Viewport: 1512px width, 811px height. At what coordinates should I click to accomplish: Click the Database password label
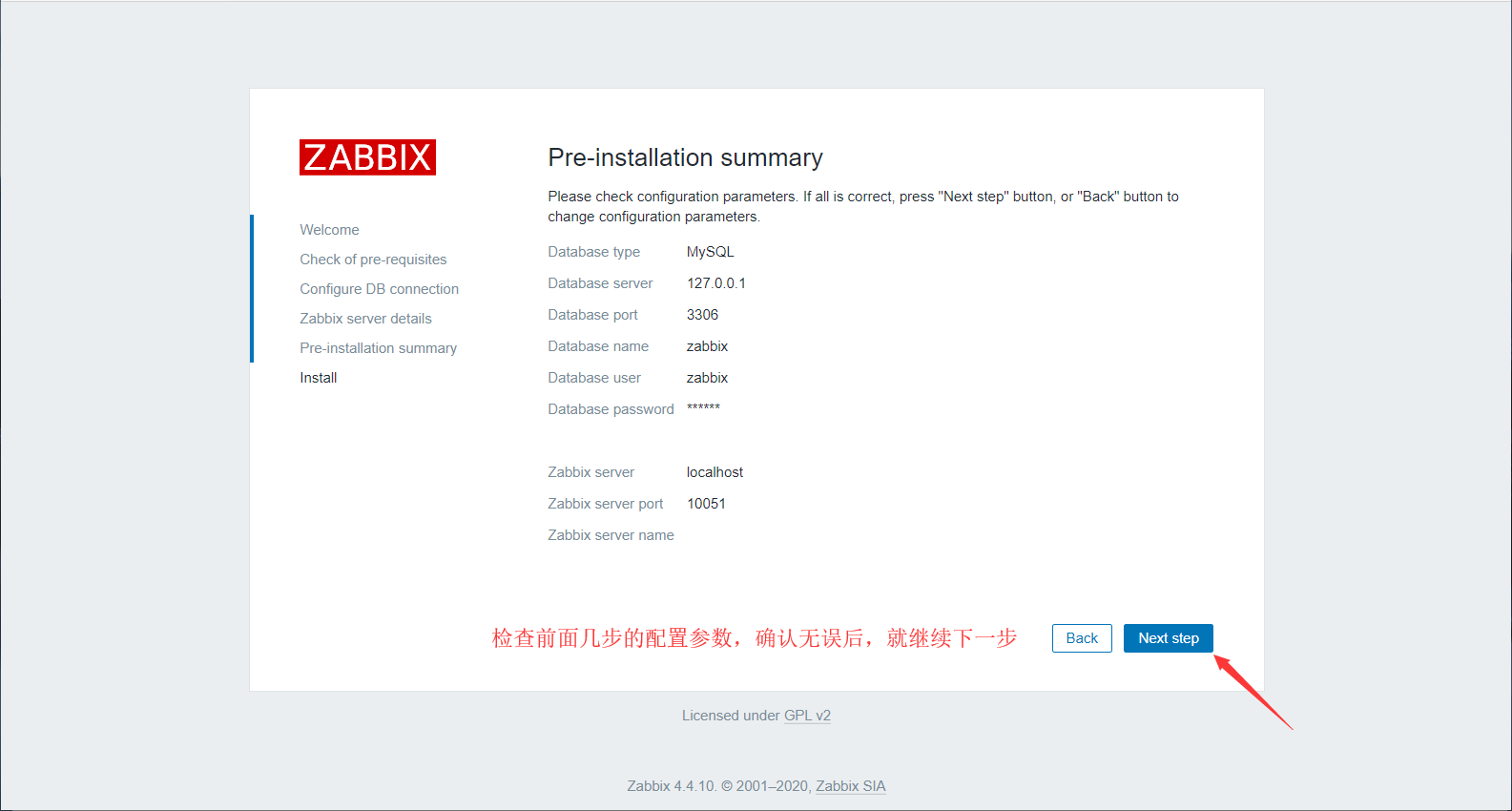[611, 409]
